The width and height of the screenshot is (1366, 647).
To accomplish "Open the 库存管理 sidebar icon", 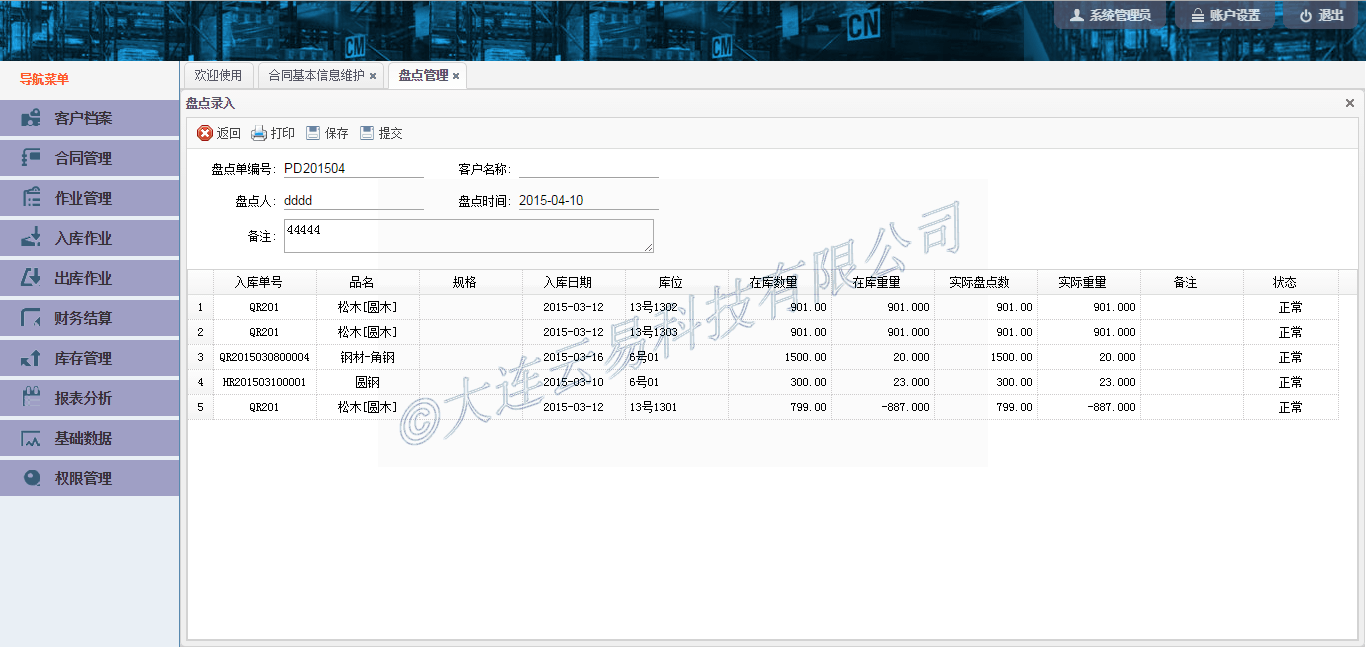I will tap(31, 358).
